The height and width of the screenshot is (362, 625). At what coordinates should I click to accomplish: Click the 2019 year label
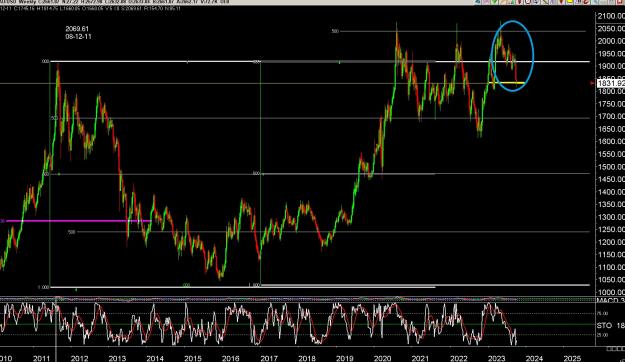click(345, 358)
